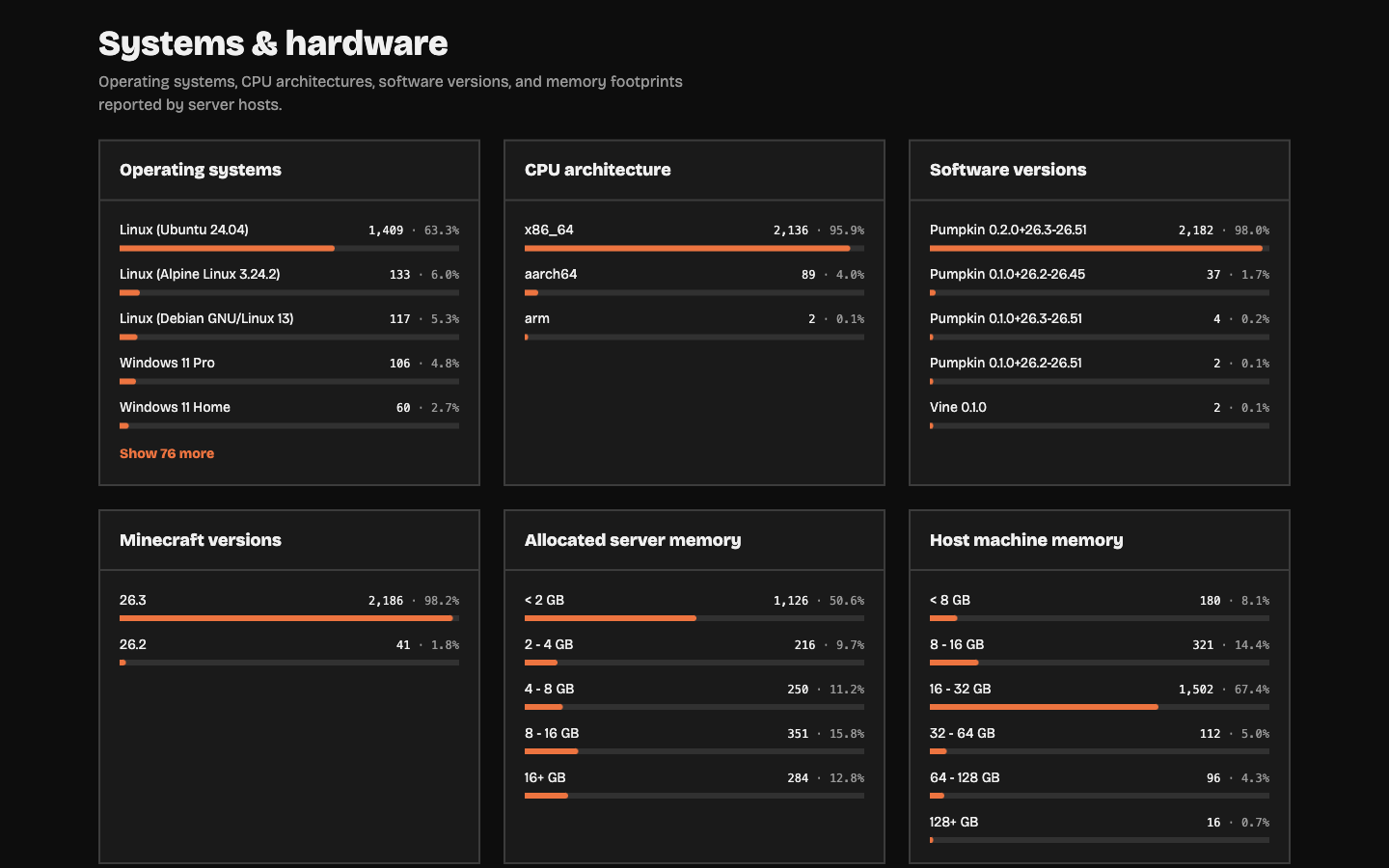Click the '64 - 128 GB' host memory label
Screen dimensions: 1389x868
[965, 777]
